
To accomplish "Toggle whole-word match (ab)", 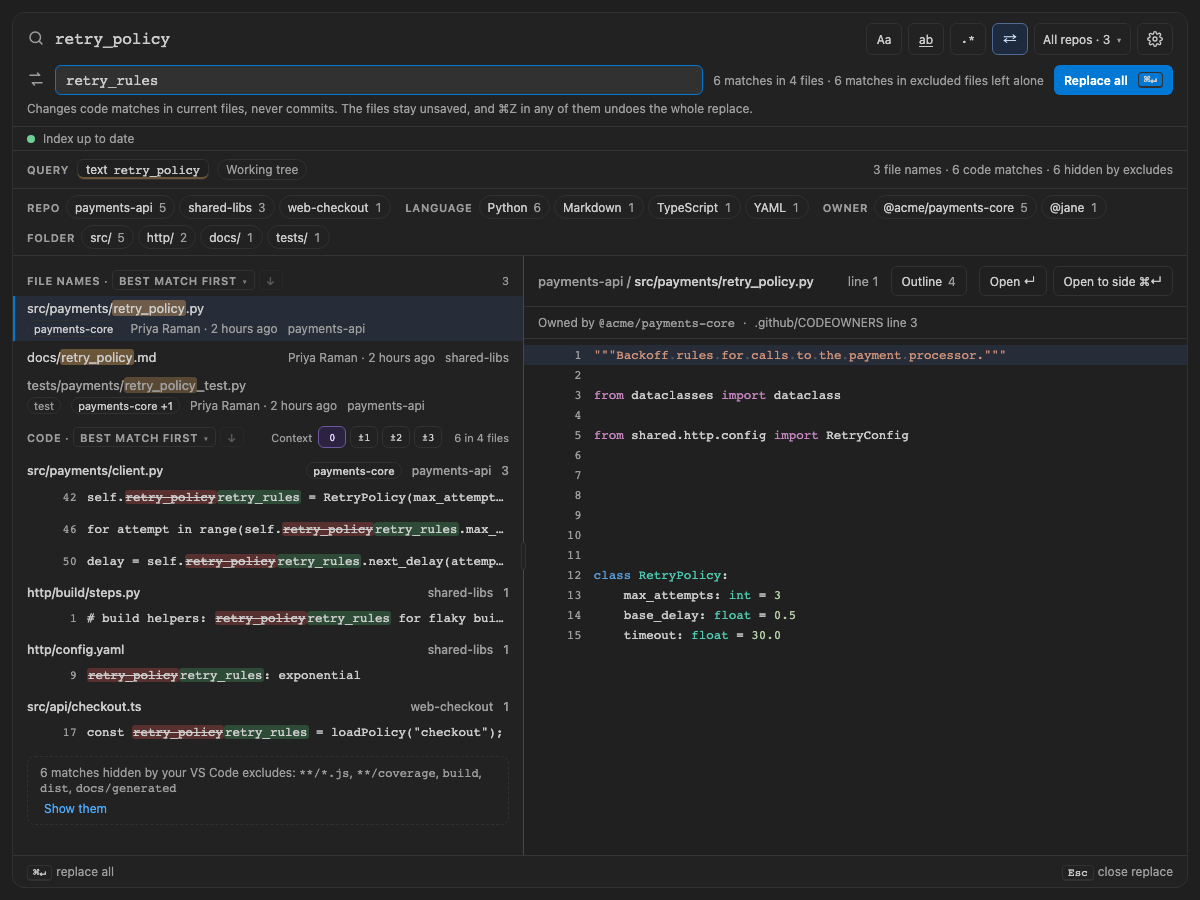I will [926, 39].
